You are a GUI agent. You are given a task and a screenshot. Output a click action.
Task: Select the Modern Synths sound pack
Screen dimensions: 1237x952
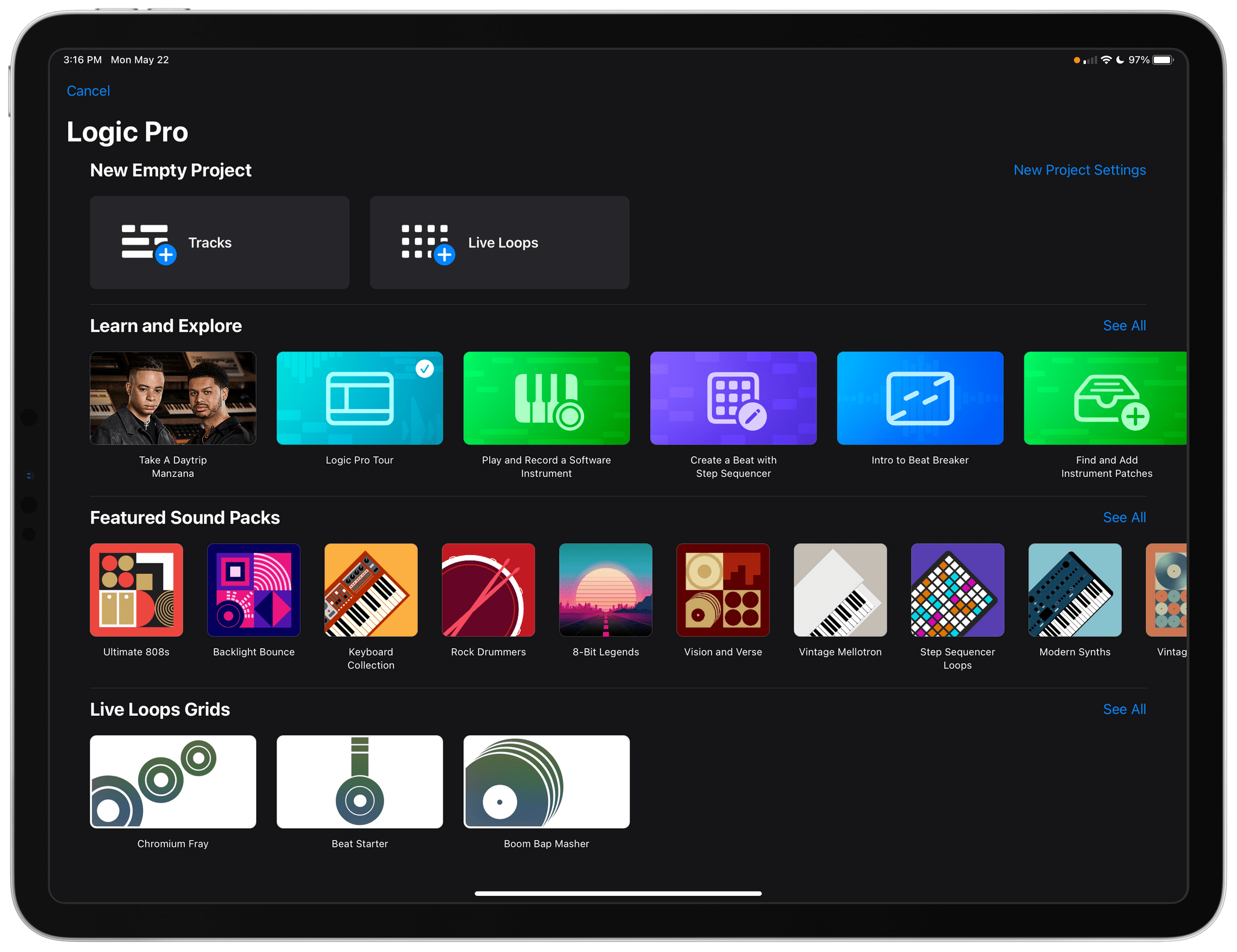click(1075, 590)
